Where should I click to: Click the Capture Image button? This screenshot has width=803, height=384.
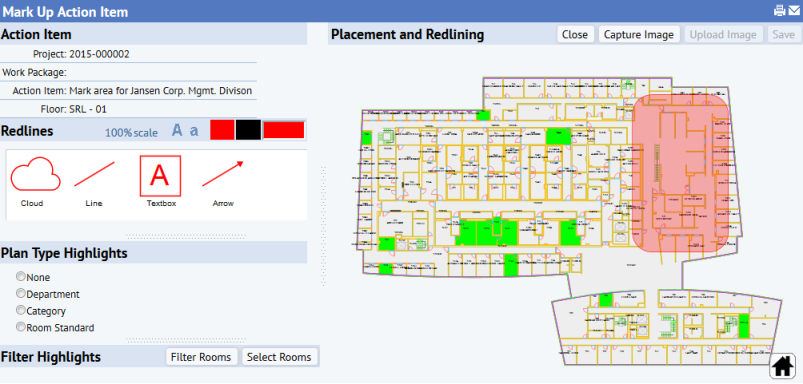pos(639,34)
